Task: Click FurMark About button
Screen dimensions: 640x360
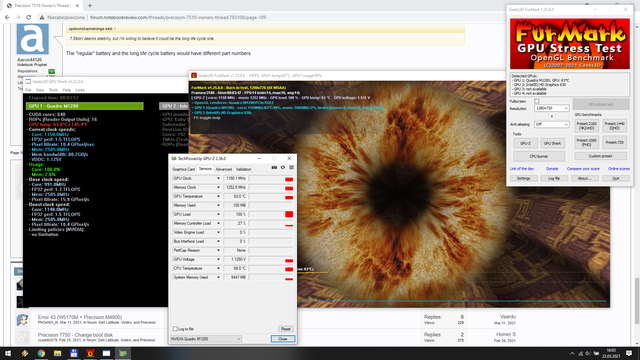Action: tap(584, 178)
